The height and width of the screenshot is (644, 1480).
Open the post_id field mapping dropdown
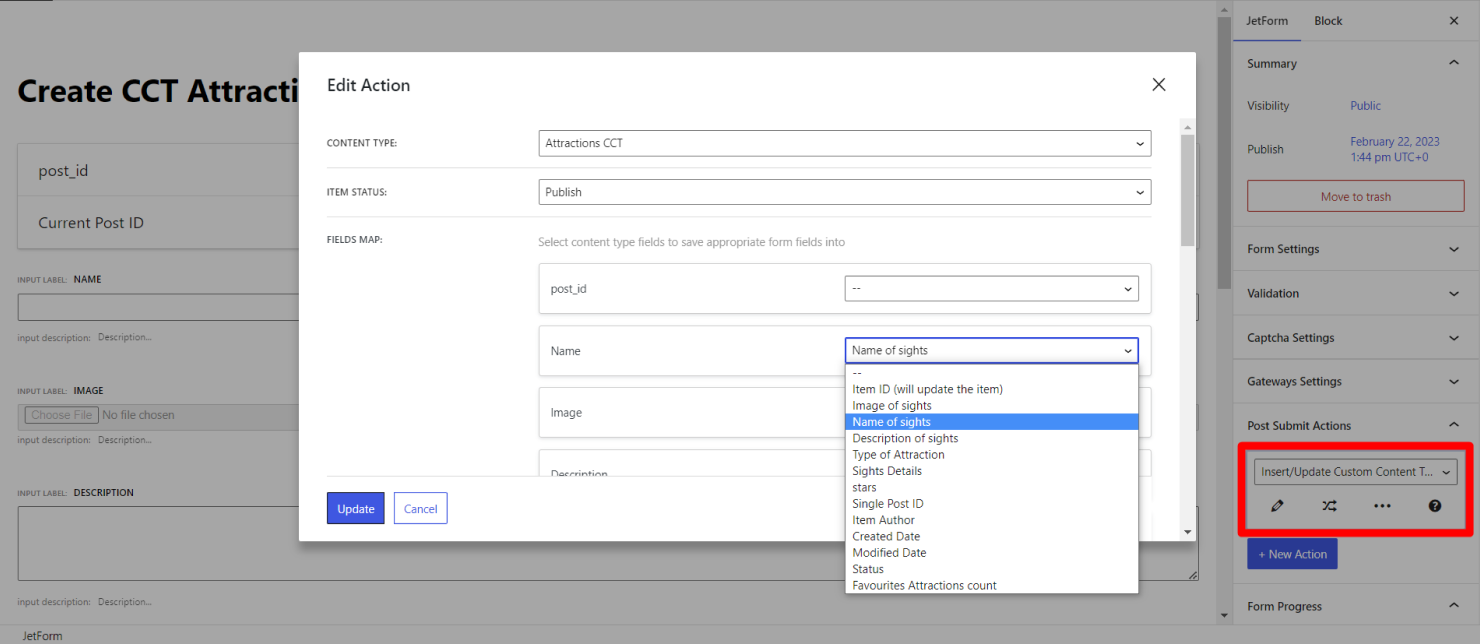point(991,288)
